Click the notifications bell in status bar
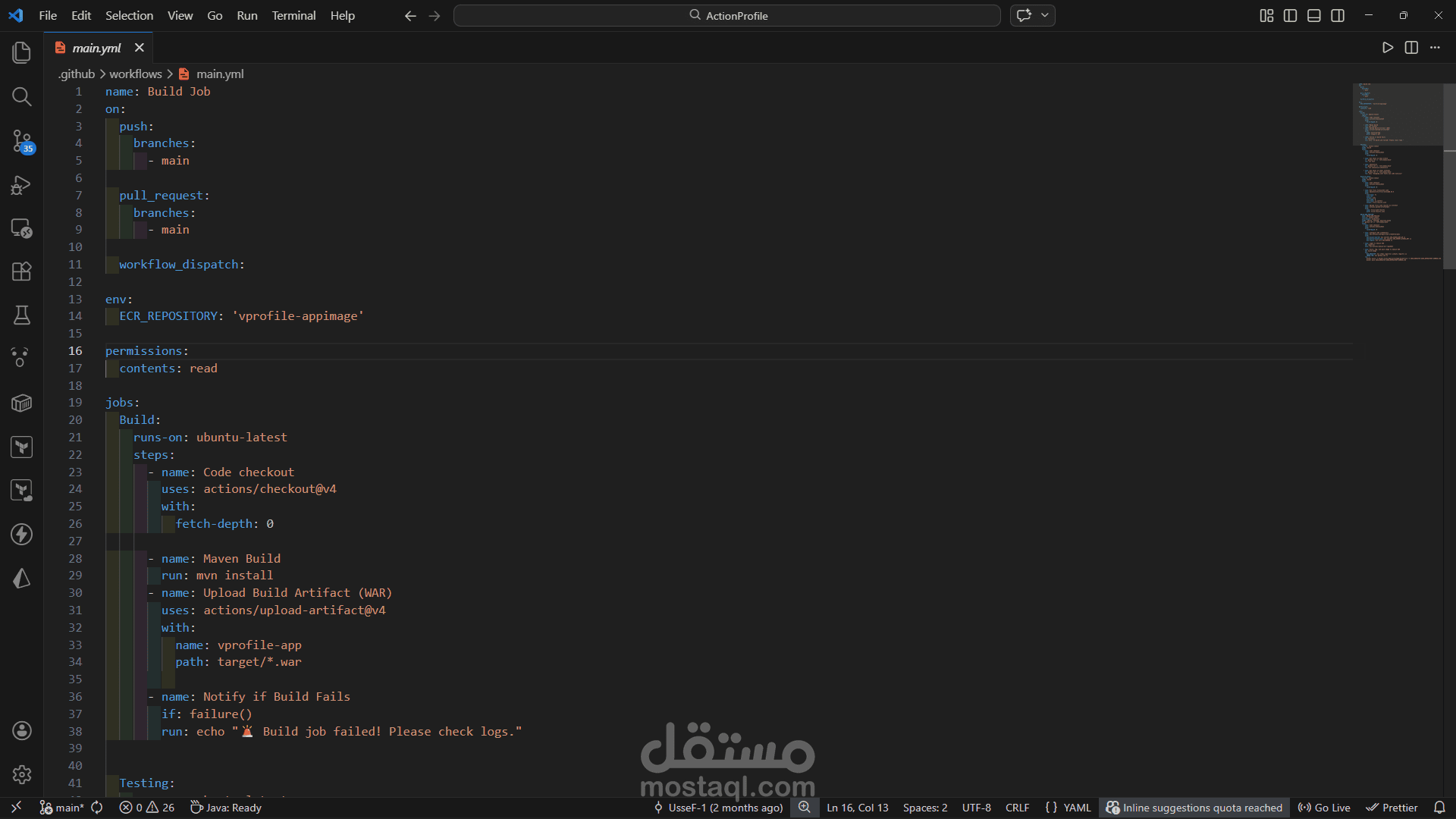This screenshot has width=1456, height=819. tap(1439, 808)
